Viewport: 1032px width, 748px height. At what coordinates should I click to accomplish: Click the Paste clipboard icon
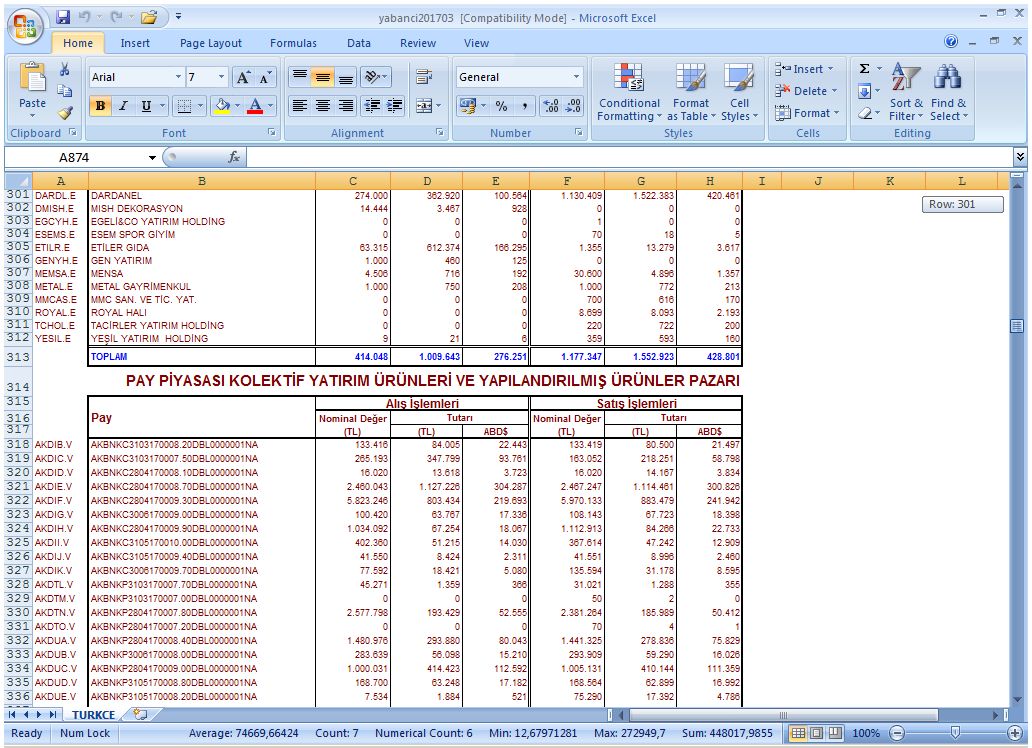pyautogui.click(x=32, y=78)
